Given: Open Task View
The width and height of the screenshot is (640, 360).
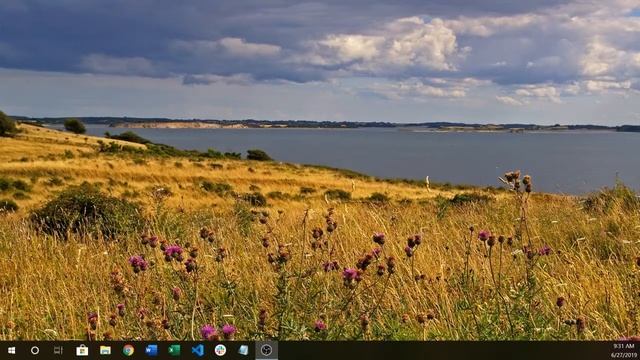Looking at the screenshot, I should click(x=58, y=350).
